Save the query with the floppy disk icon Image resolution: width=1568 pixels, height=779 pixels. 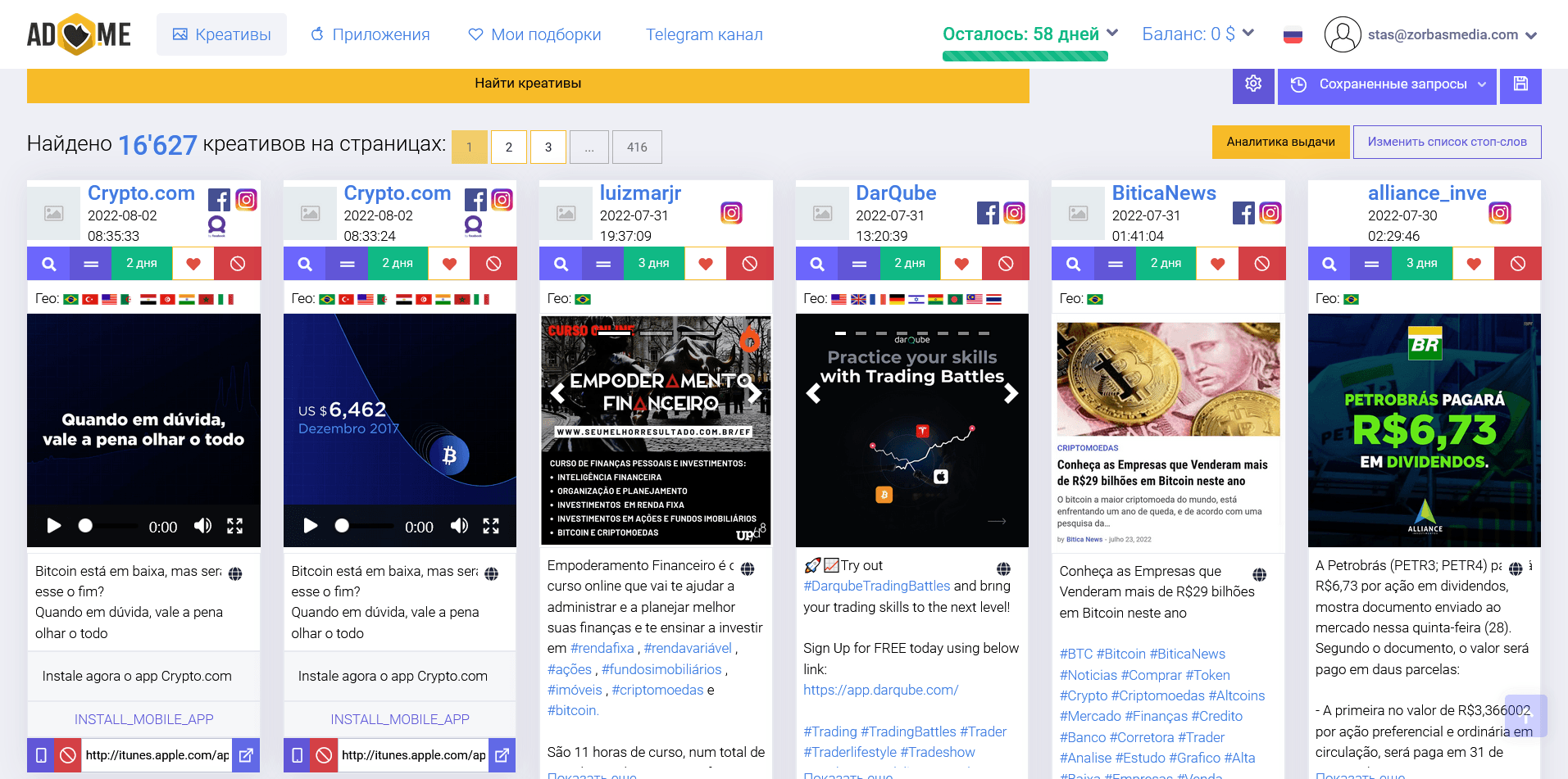1520,84
